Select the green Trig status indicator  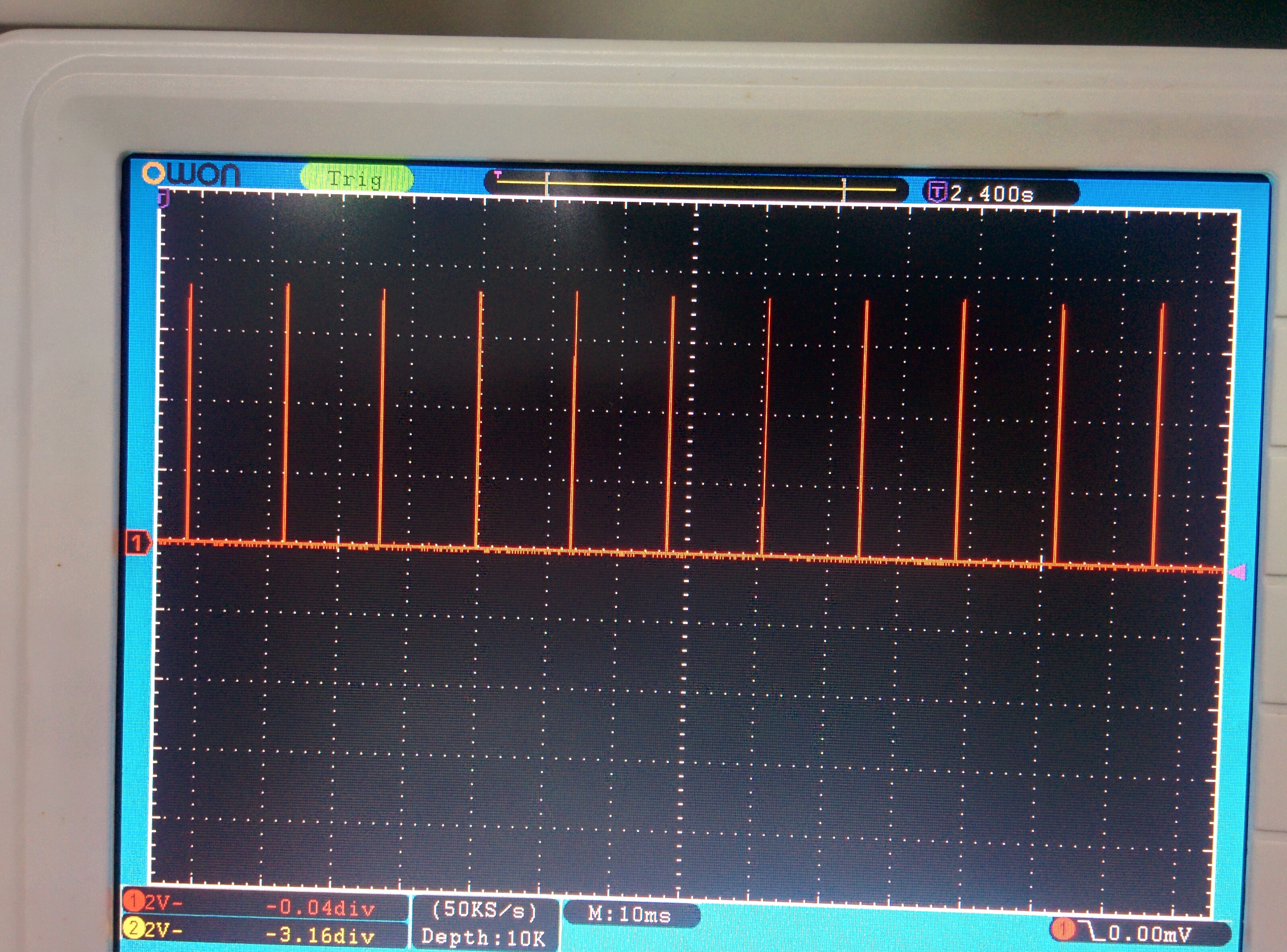(357, 178)
